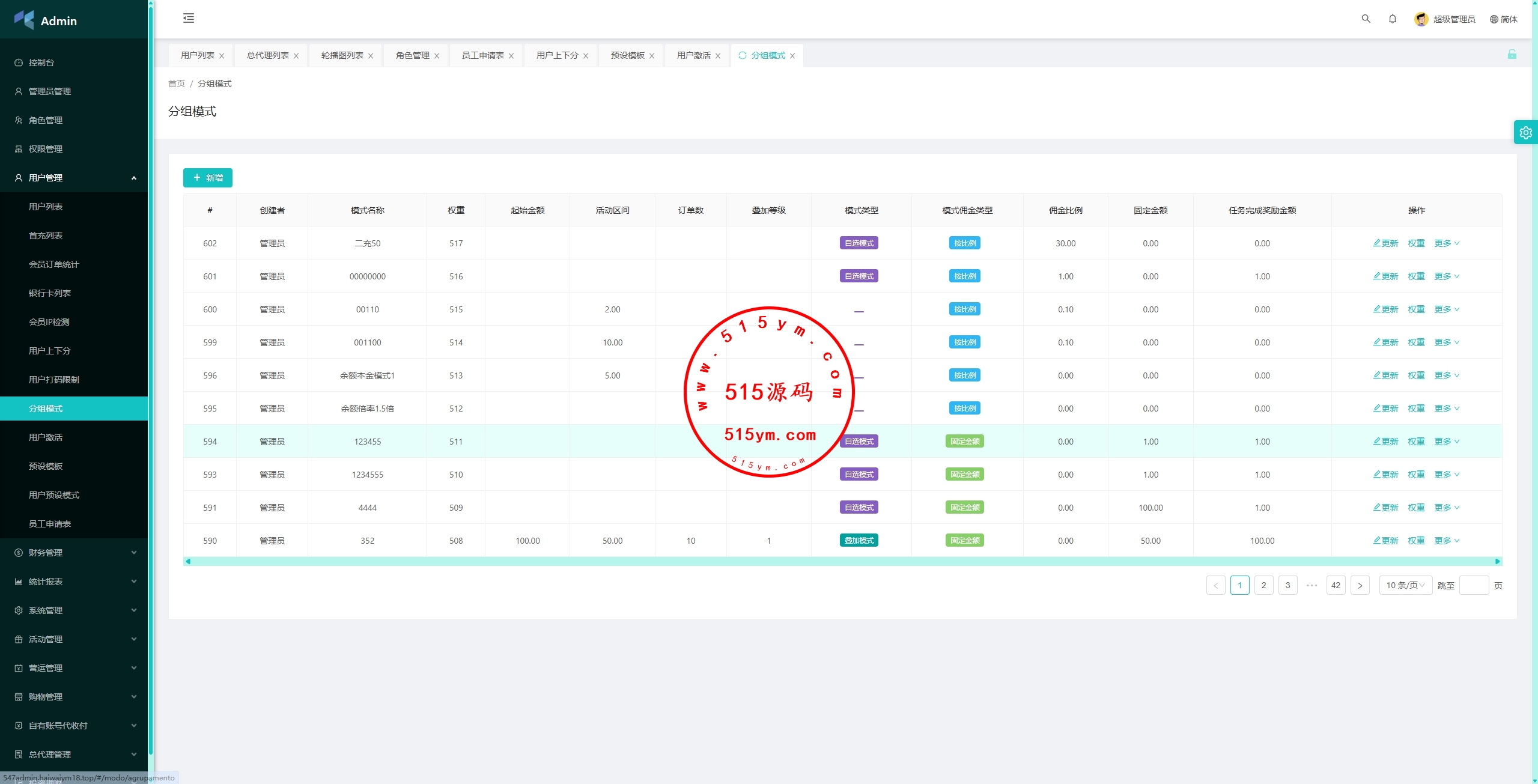Close the 用户列表 tab
The height and width of the screenshot is (784, 1538).
pos(222,56)
